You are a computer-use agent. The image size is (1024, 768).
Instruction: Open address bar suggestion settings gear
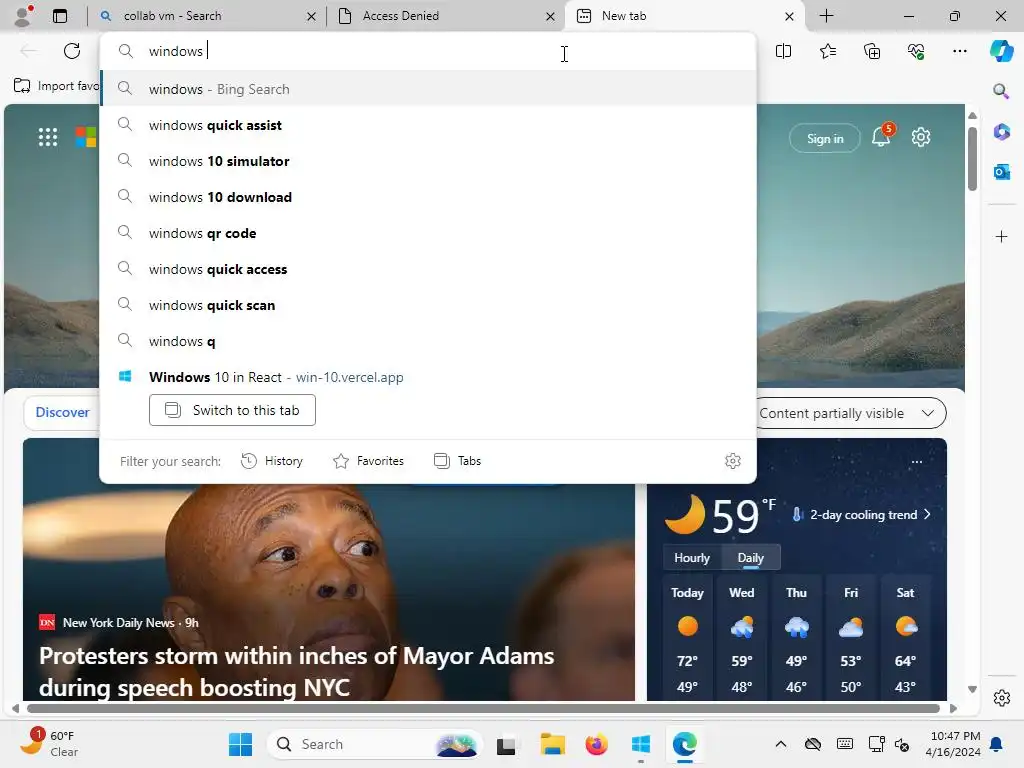tap(733, 461)
